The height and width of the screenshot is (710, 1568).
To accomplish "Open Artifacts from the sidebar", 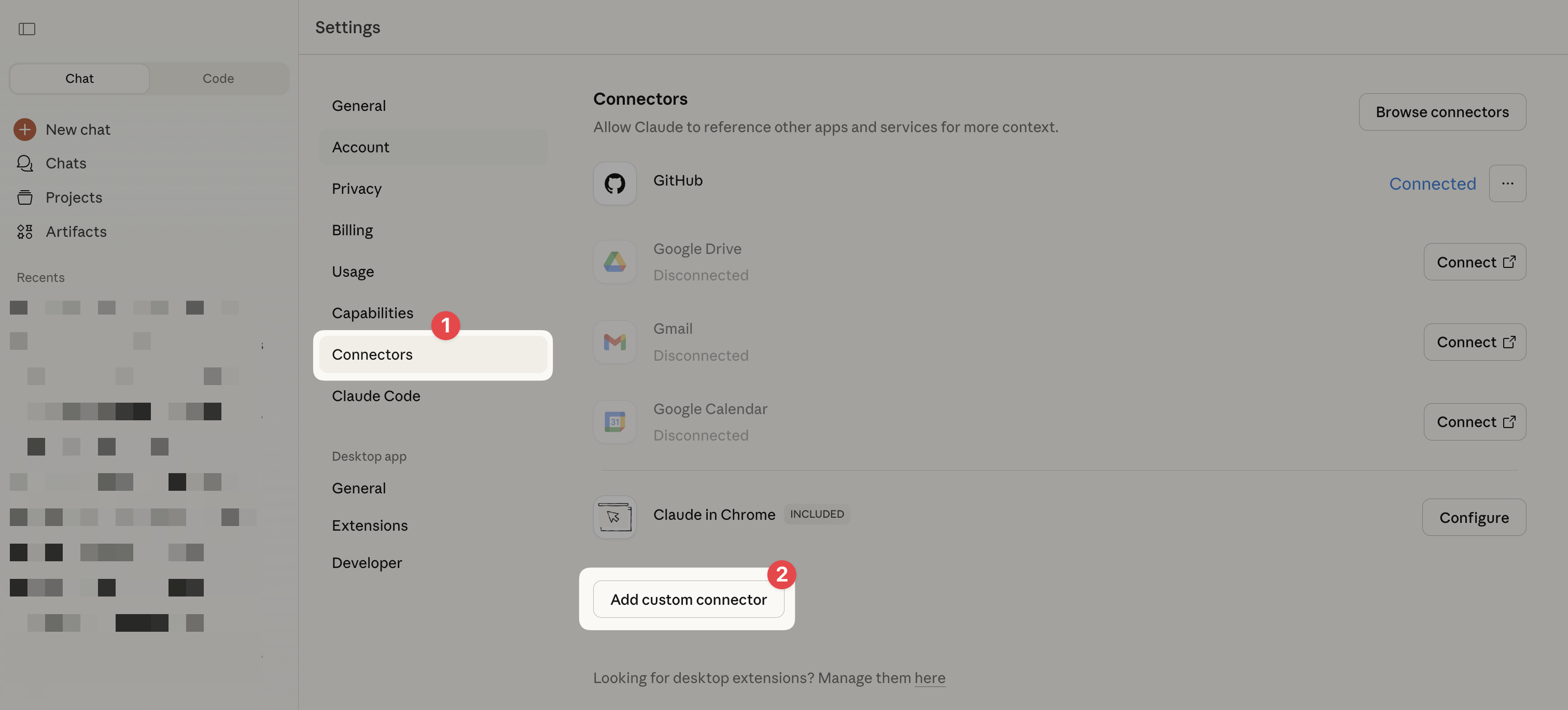I will click(x=76, y=231).
